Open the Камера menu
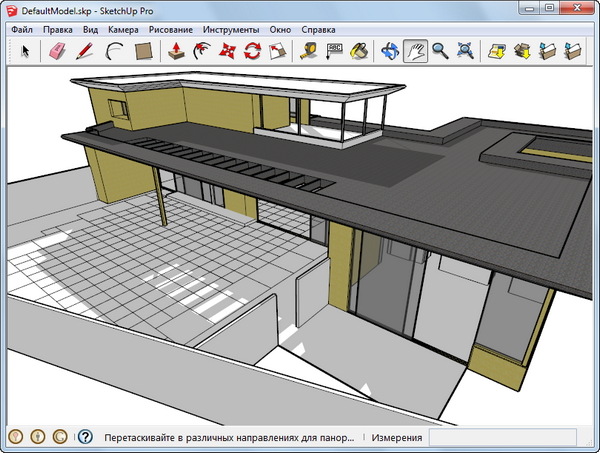Image resolution: width=600 pixels, height=453 pixels. tap(127, 30)
